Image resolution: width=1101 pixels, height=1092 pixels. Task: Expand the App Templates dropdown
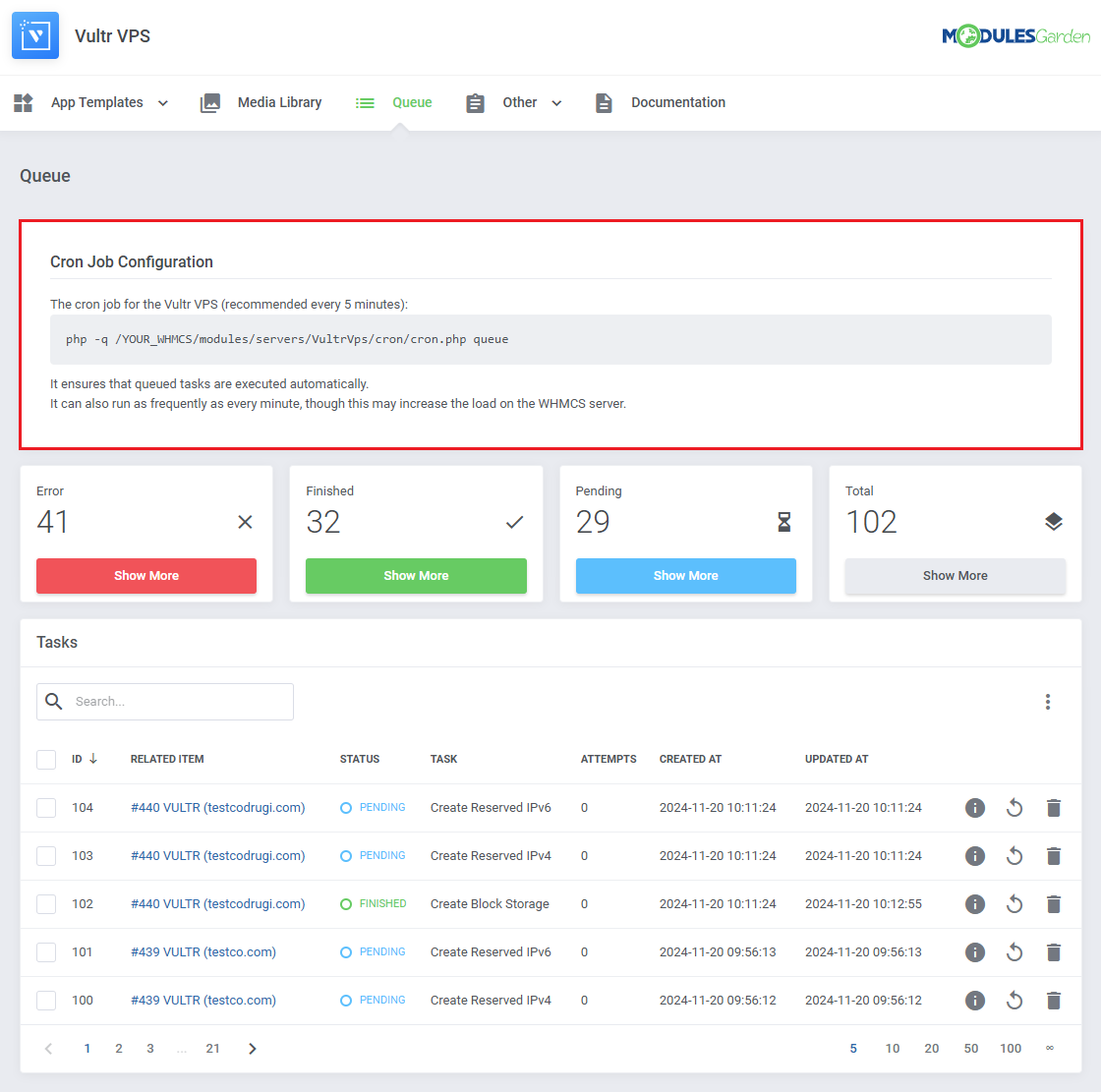click(x=163, y=103)
